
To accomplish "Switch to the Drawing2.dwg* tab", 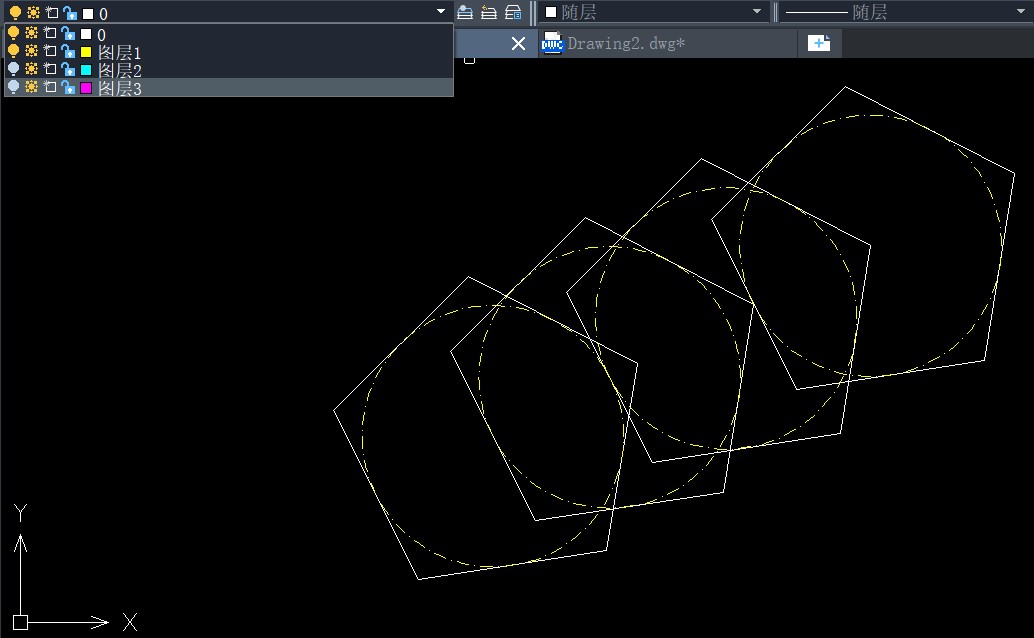I will (x=667, y=44).
